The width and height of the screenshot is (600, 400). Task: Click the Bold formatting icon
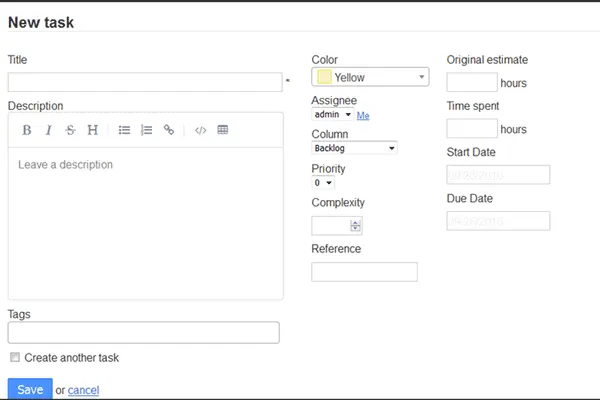27,130
